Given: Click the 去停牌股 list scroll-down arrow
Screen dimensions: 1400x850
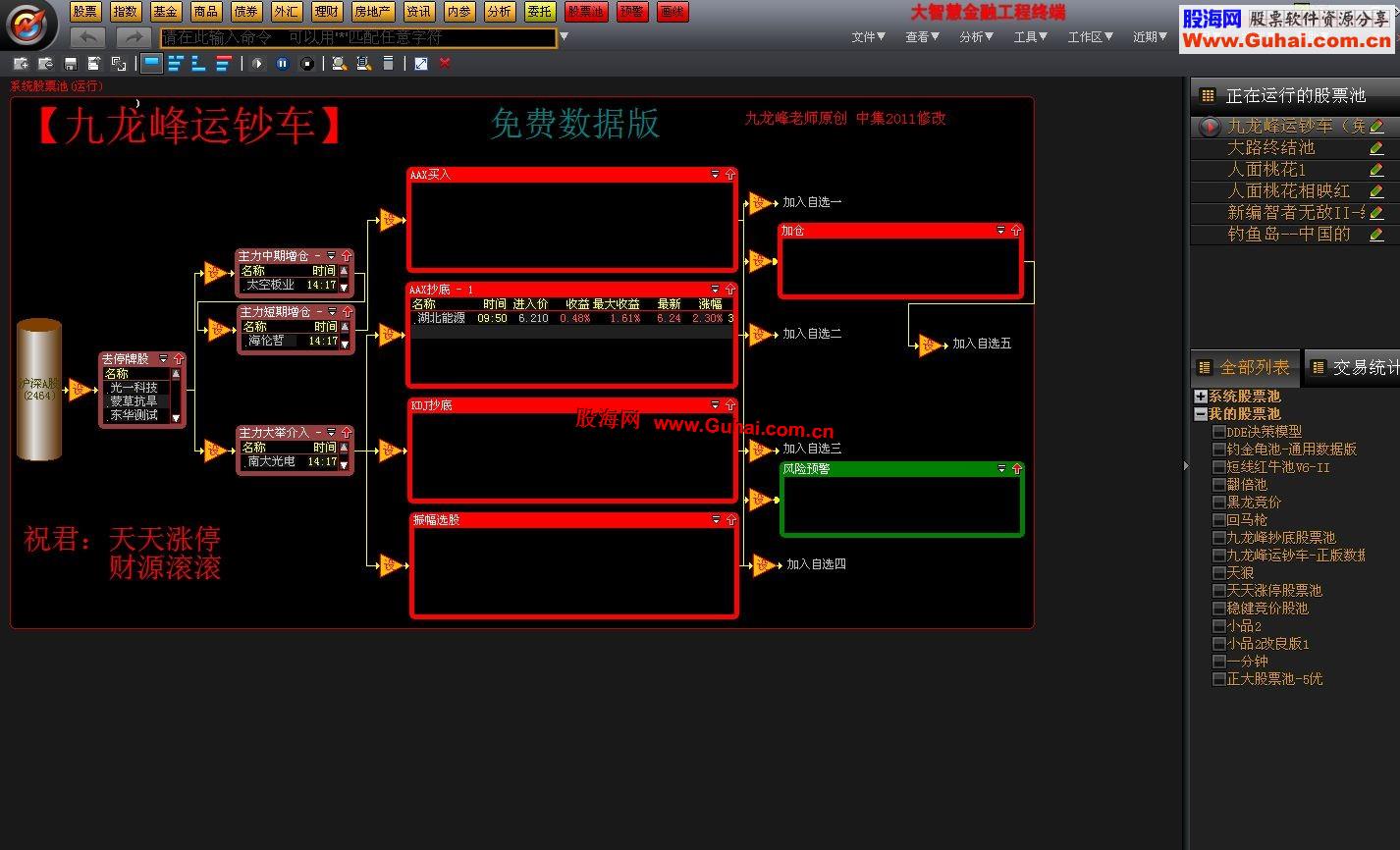Looking at the screenshot, I should click(x=177, y=417).
